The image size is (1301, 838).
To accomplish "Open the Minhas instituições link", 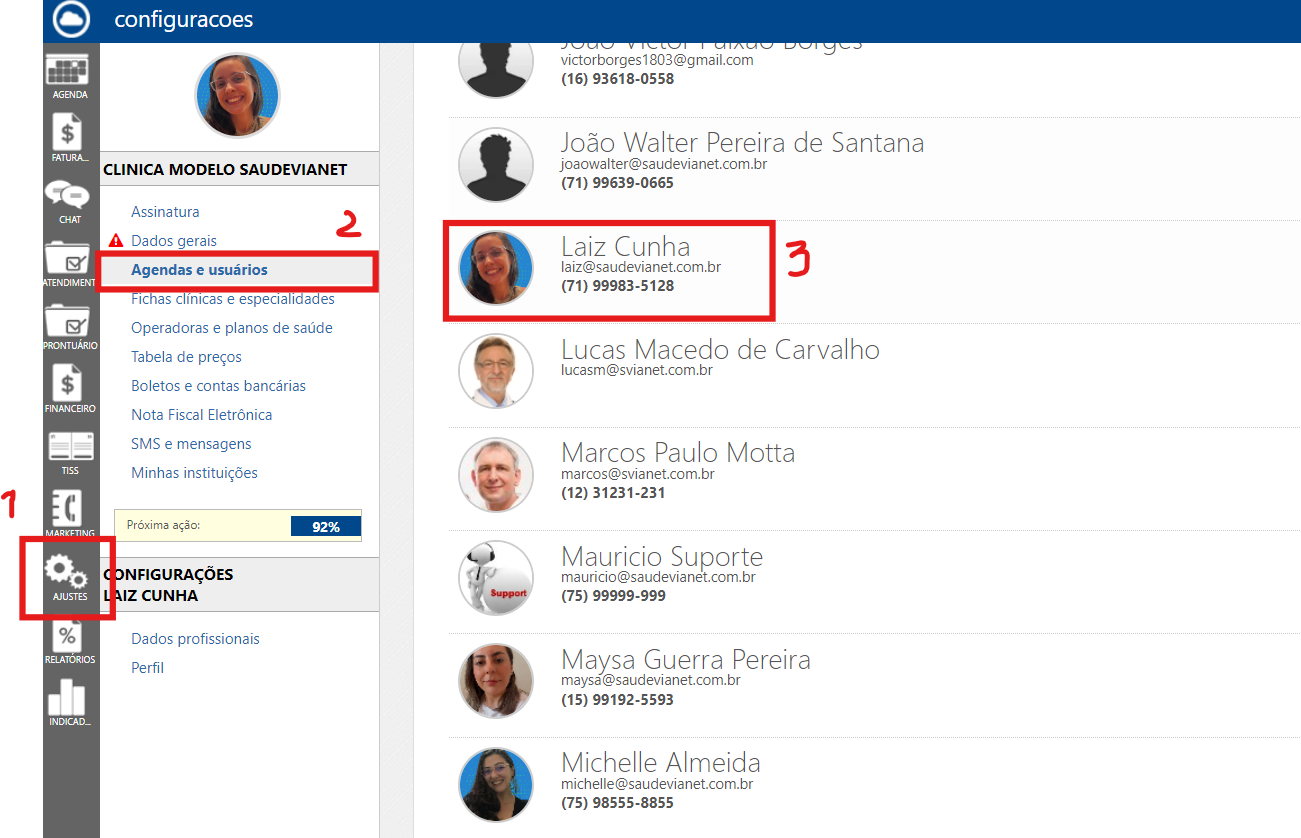I will coord(194,473).
